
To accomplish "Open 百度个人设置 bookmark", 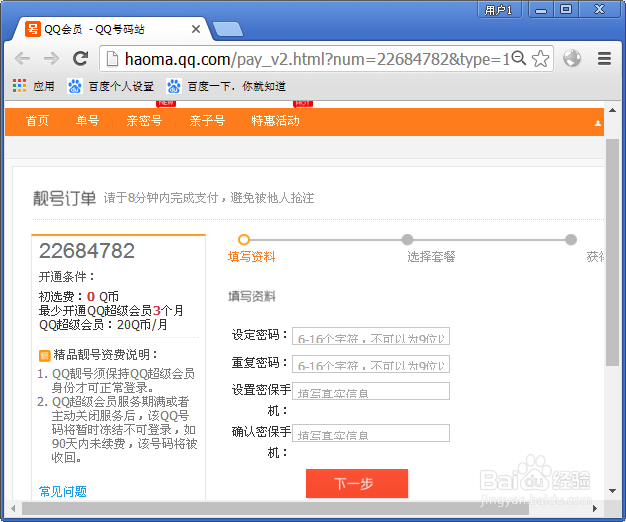I will tap(111, 86).
